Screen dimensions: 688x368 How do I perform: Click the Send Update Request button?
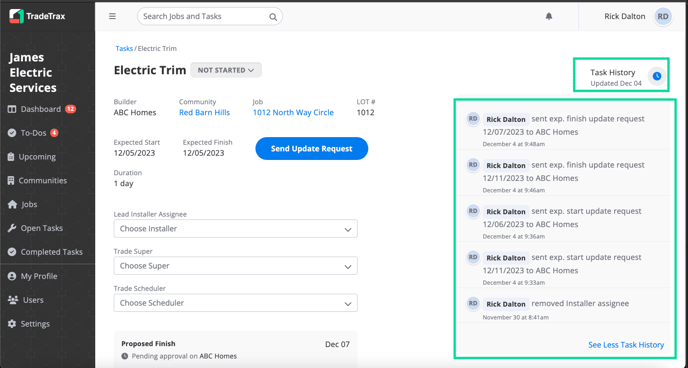[312, 149]
